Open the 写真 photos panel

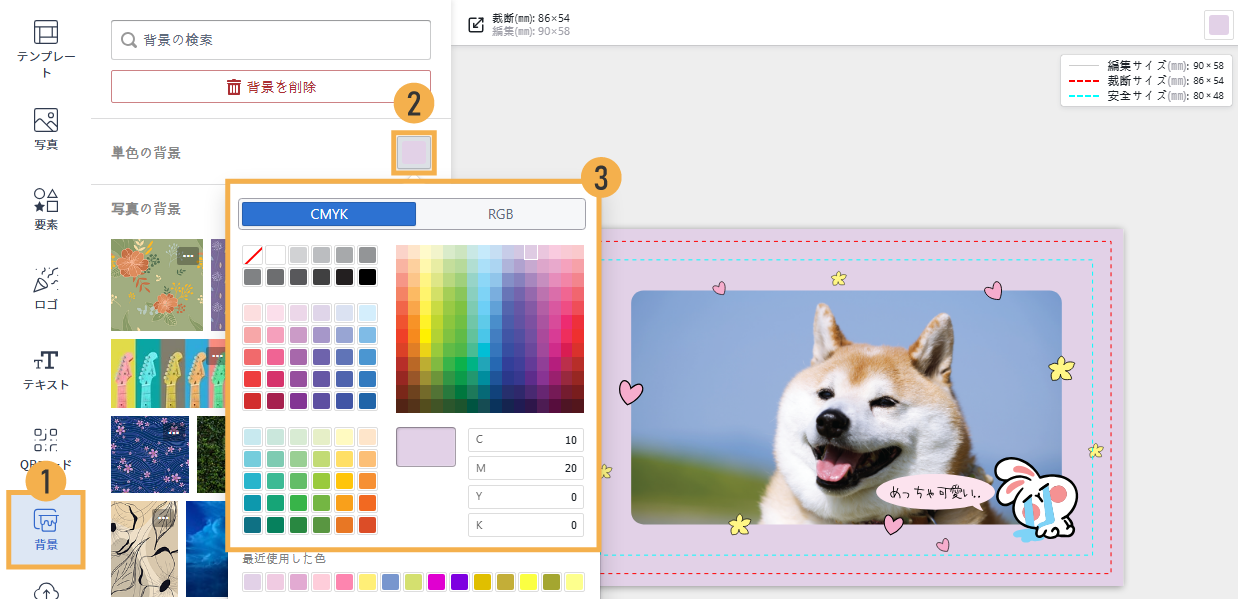(x=46, y=130)
